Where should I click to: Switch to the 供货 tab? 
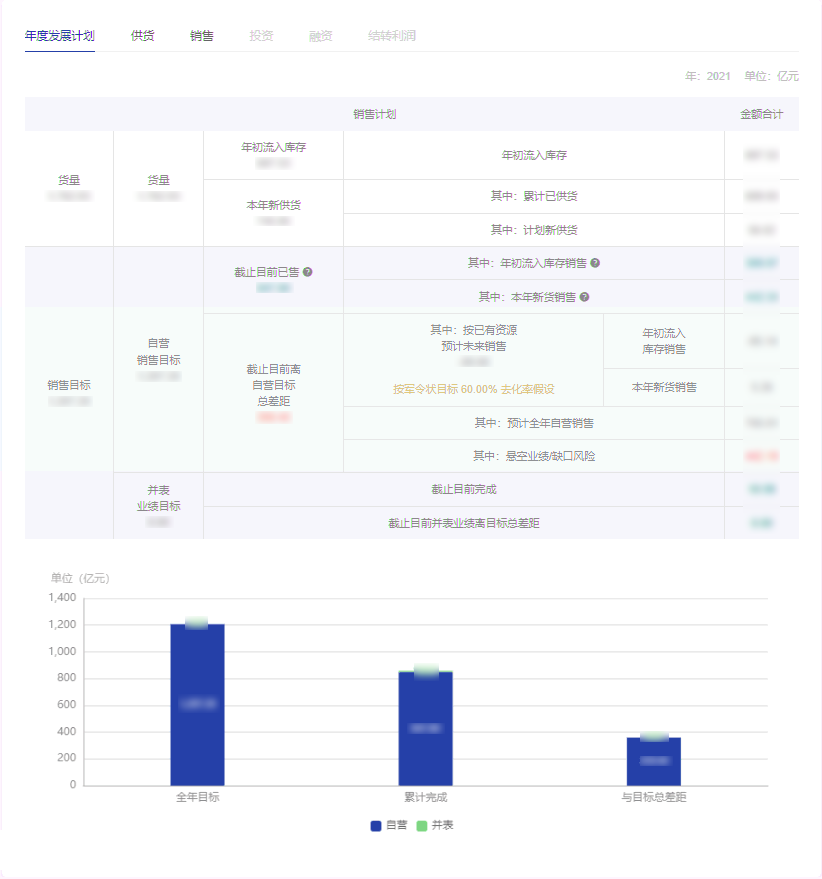pyautogui.click(x=142, y=36)
